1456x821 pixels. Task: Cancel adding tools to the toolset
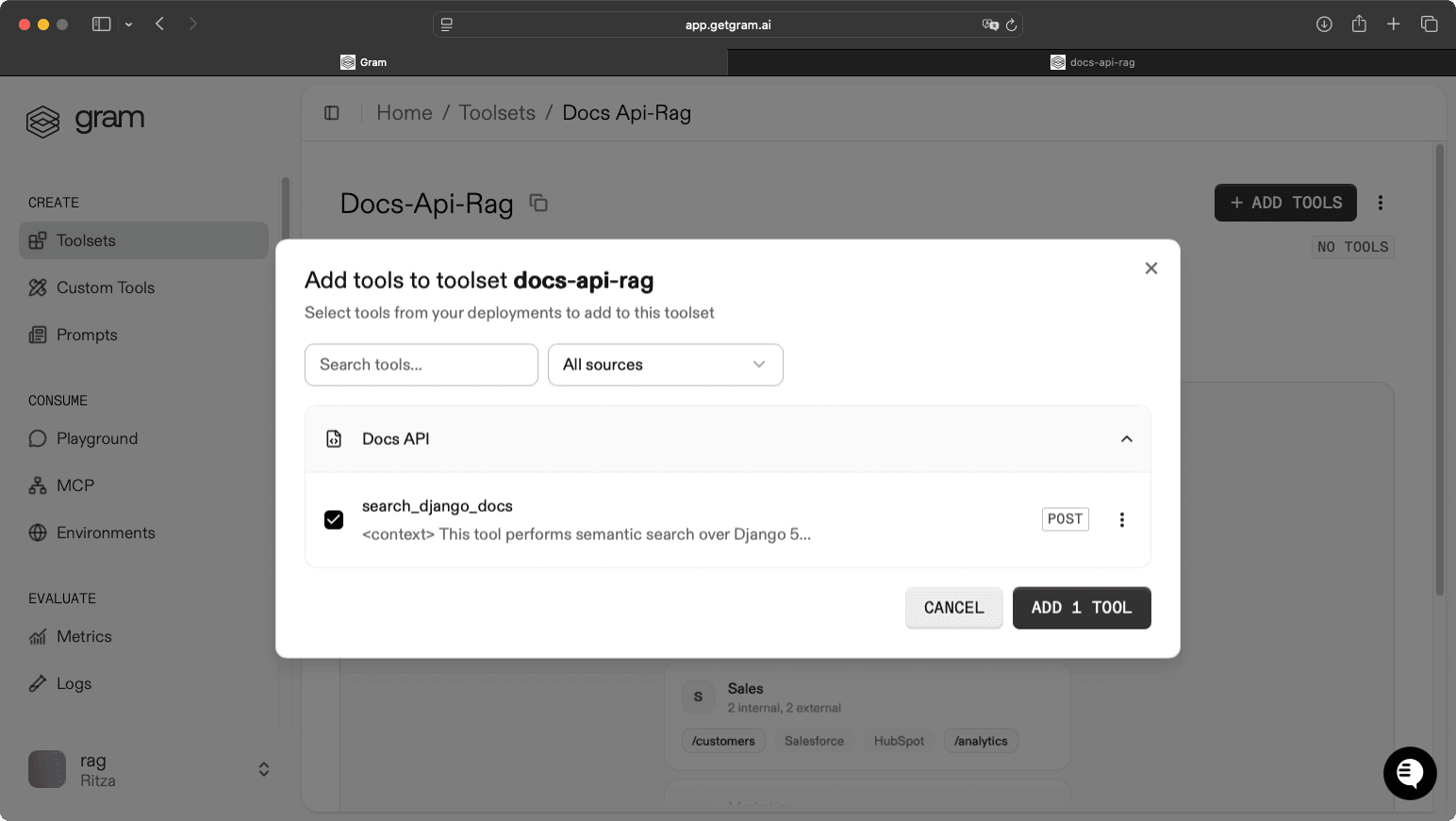[x=953, y=608]
